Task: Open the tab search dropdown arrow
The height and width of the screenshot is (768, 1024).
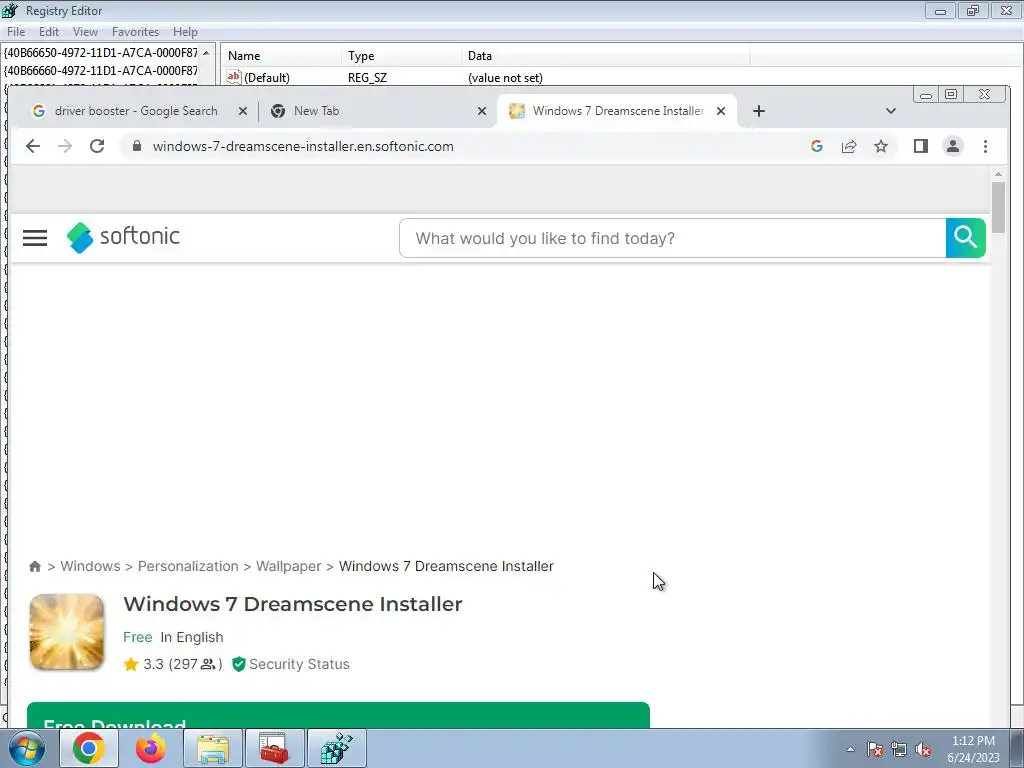Action: pos(891,111)
